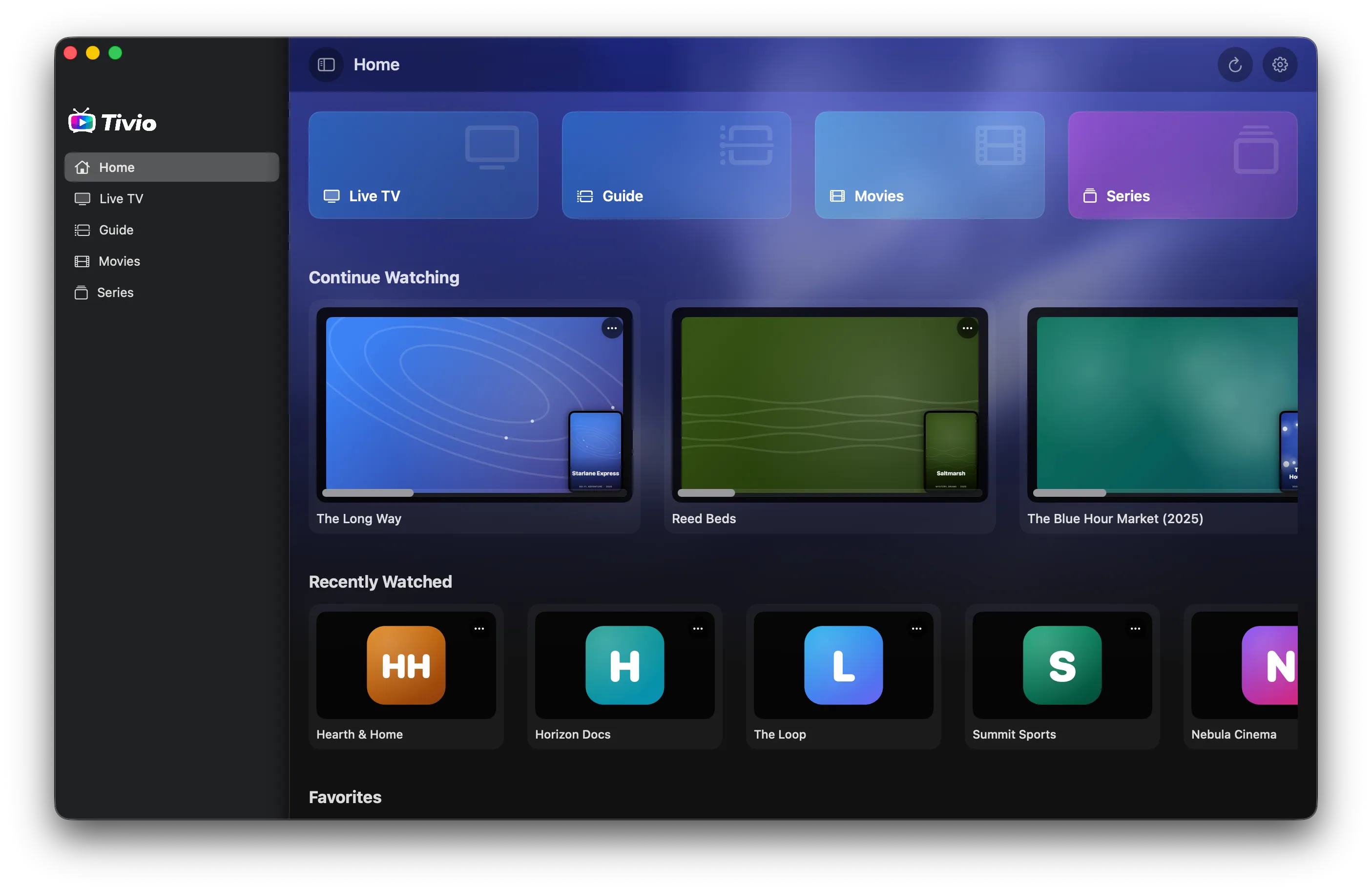Click the Movies film icon in sidebar
This screenshot has width=1372, height=892.
pos(83,261)
